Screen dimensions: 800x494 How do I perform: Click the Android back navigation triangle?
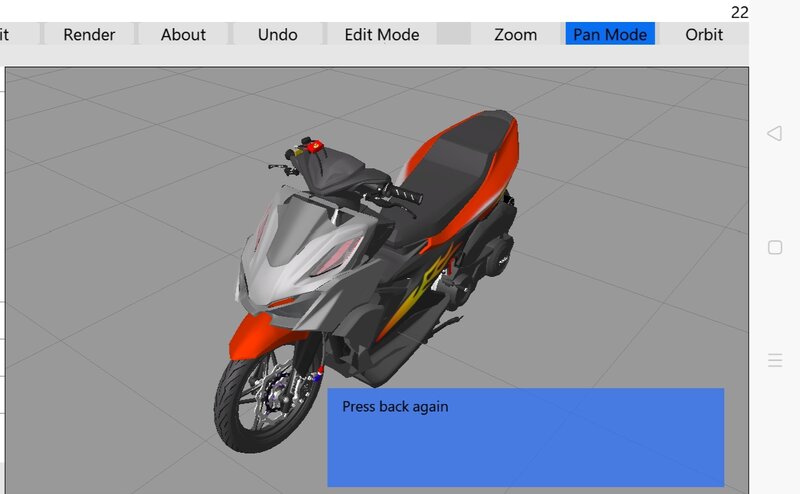pyautogui.click(x=774, y=134)
